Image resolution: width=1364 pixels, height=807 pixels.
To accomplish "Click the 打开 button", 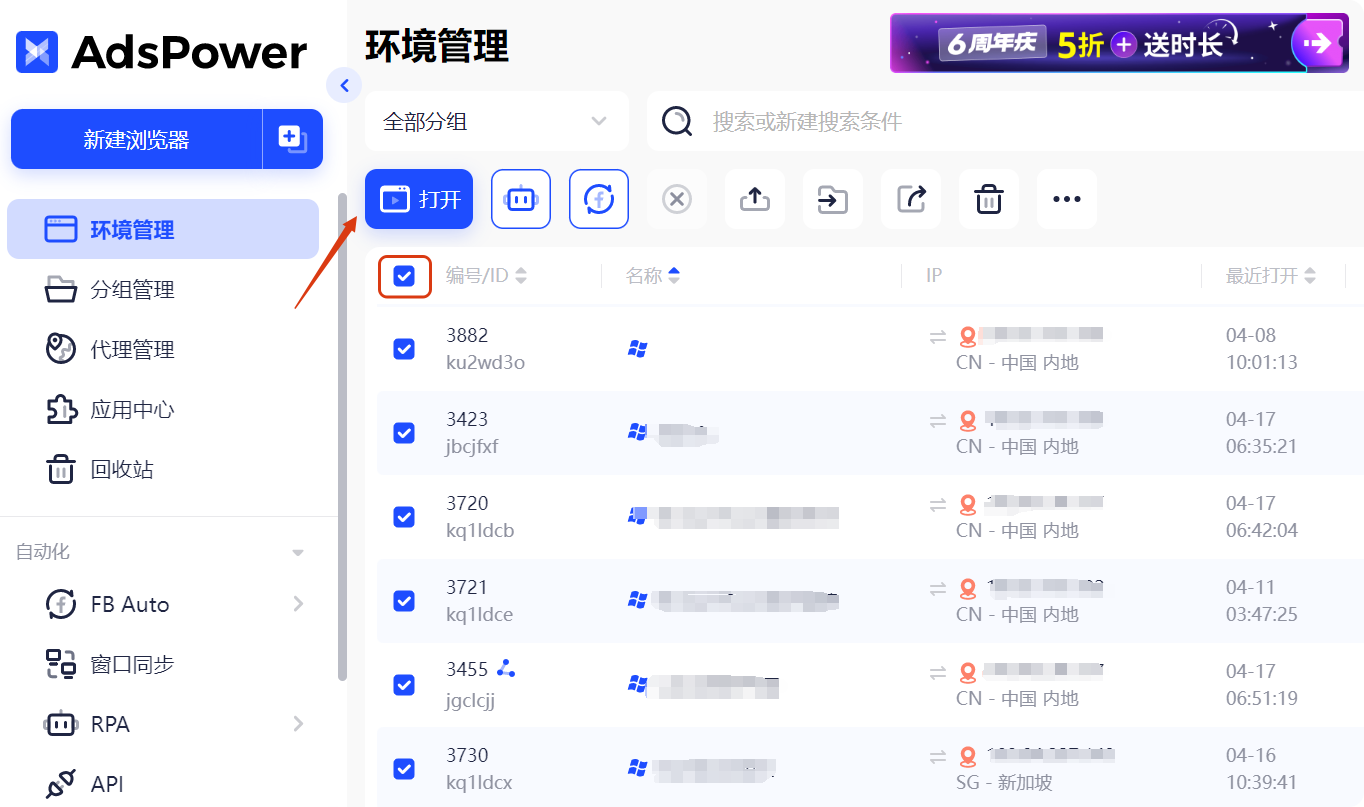I will click(419, 199).
